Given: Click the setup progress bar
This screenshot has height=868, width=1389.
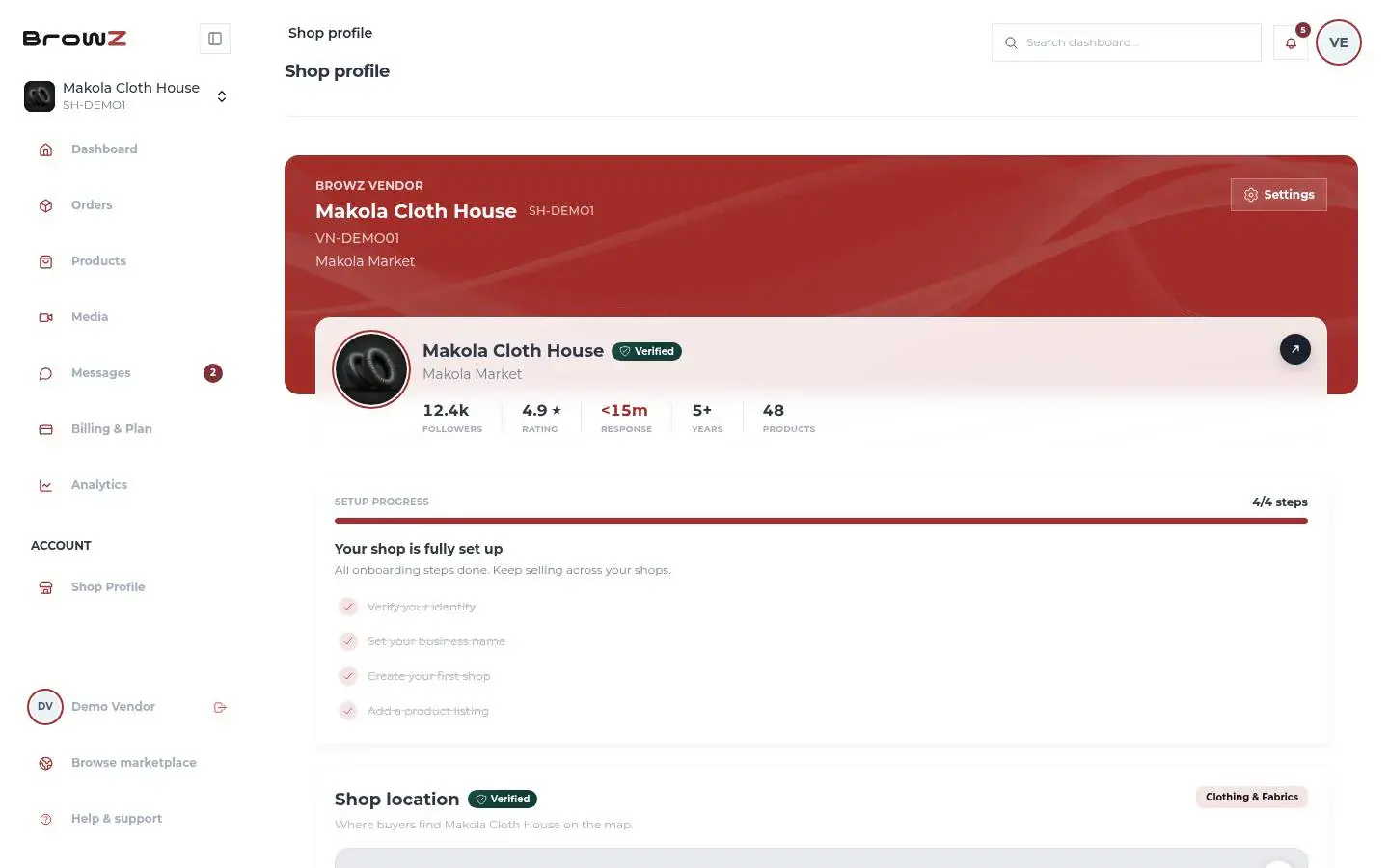Looking at the screenshot, I should [821, 521].
